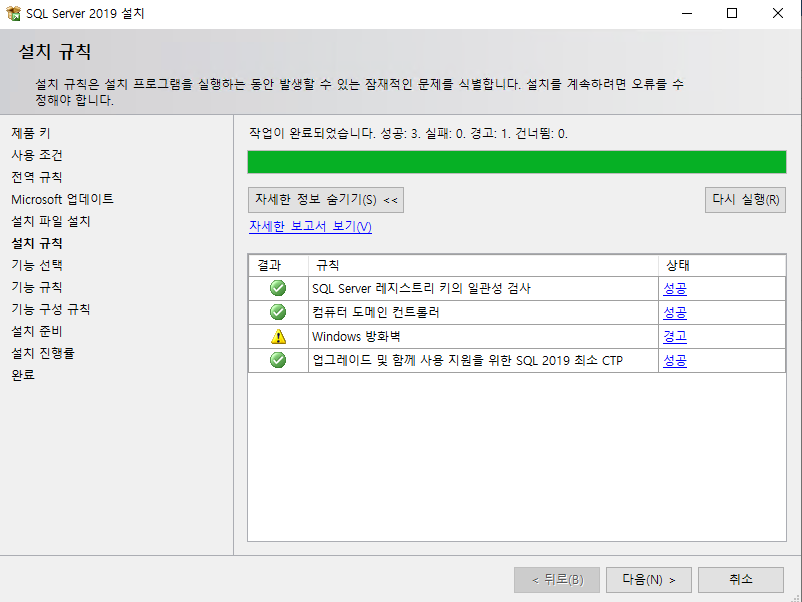Image resolution: width=802 pixels, height=602 pixels.
Task: Click the disabled 뒤로(B) button
Action: (x=556, y=579)
